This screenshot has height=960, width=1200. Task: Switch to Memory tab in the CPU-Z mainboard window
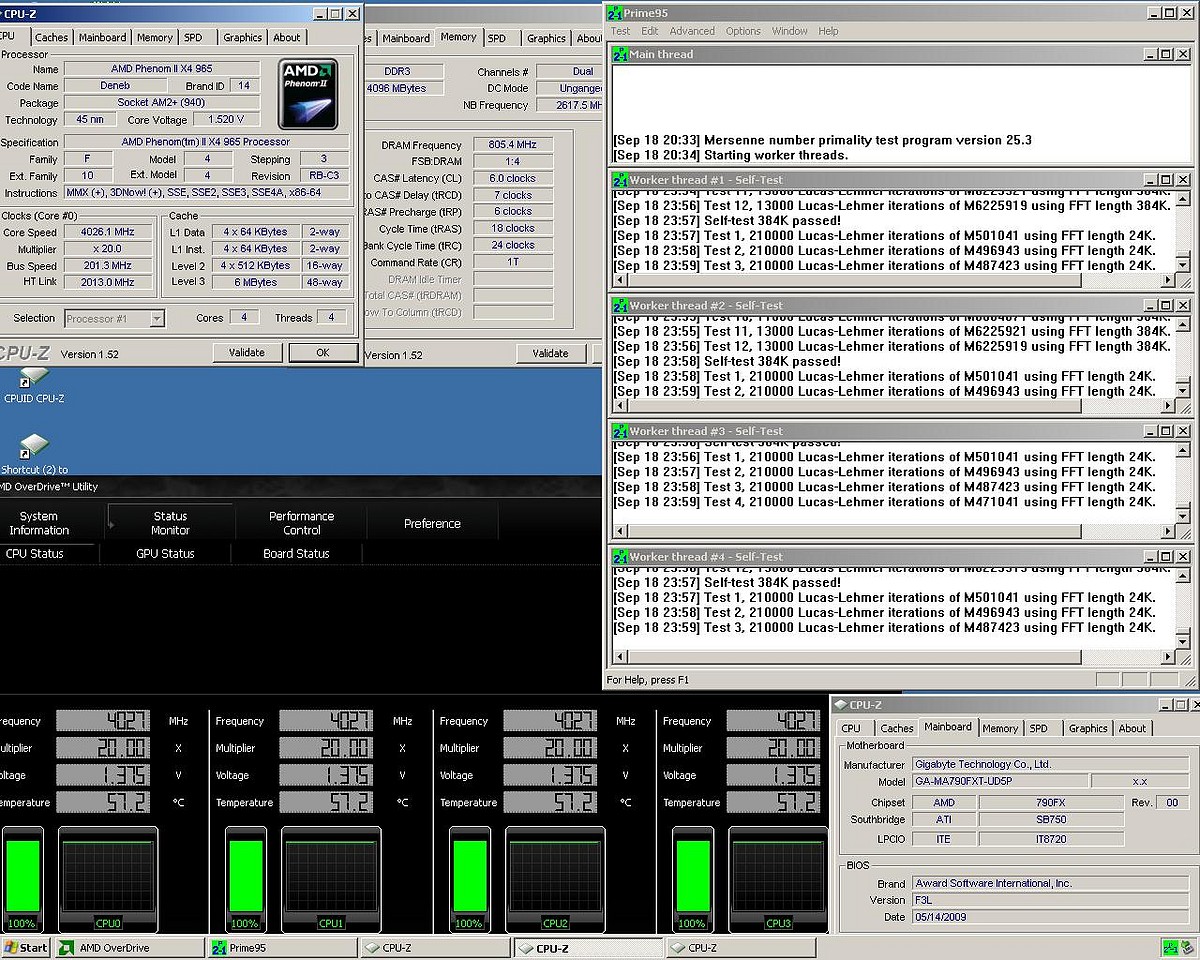(x=1000, y=728)
